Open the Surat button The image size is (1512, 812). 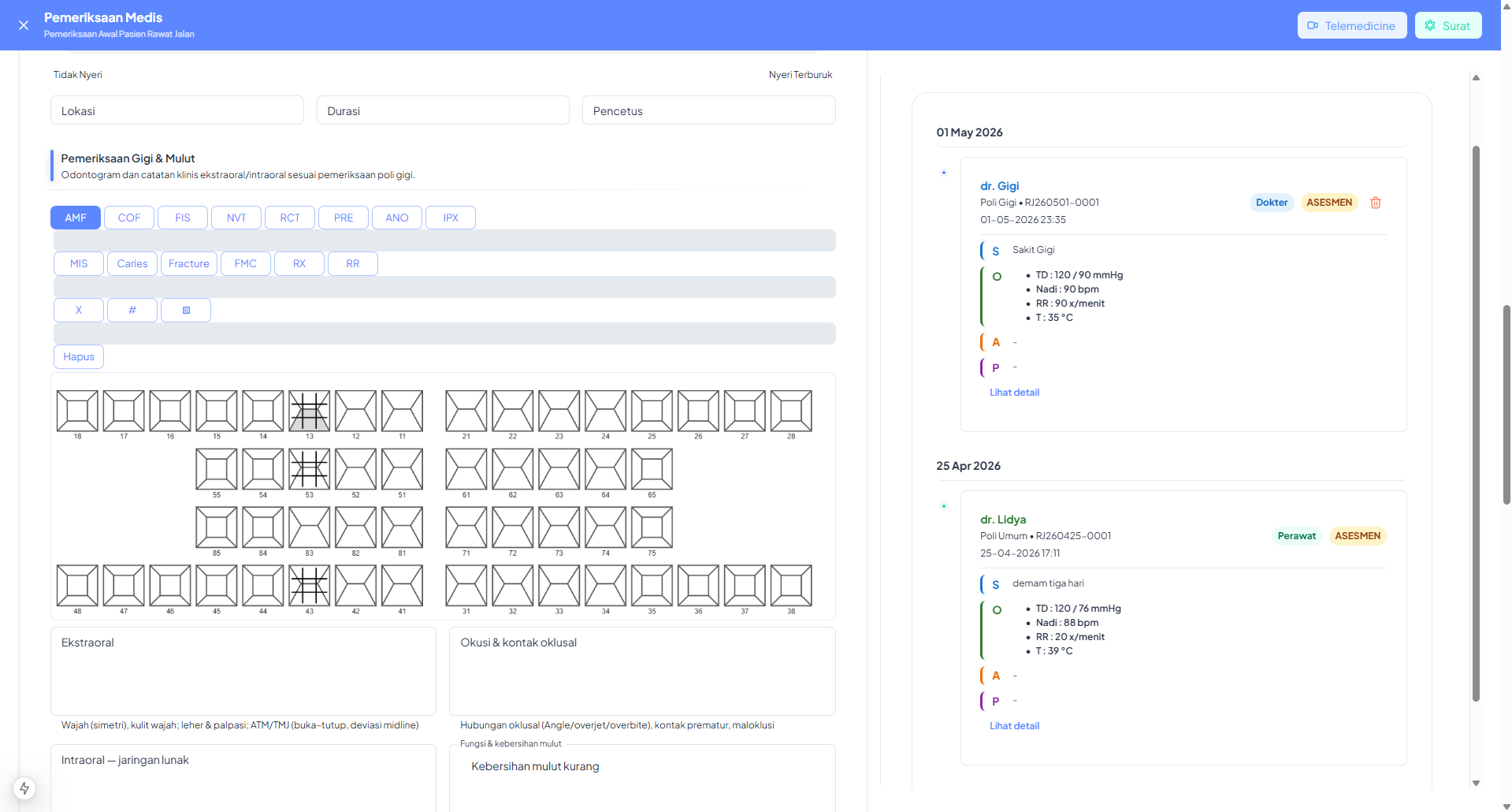(1448, 25)
